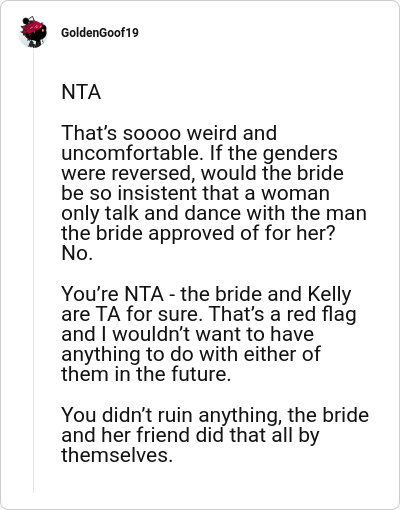Click the line "You didn't ruin anything, the bride"
Screen dimensions: 400x510
[215, 415]
